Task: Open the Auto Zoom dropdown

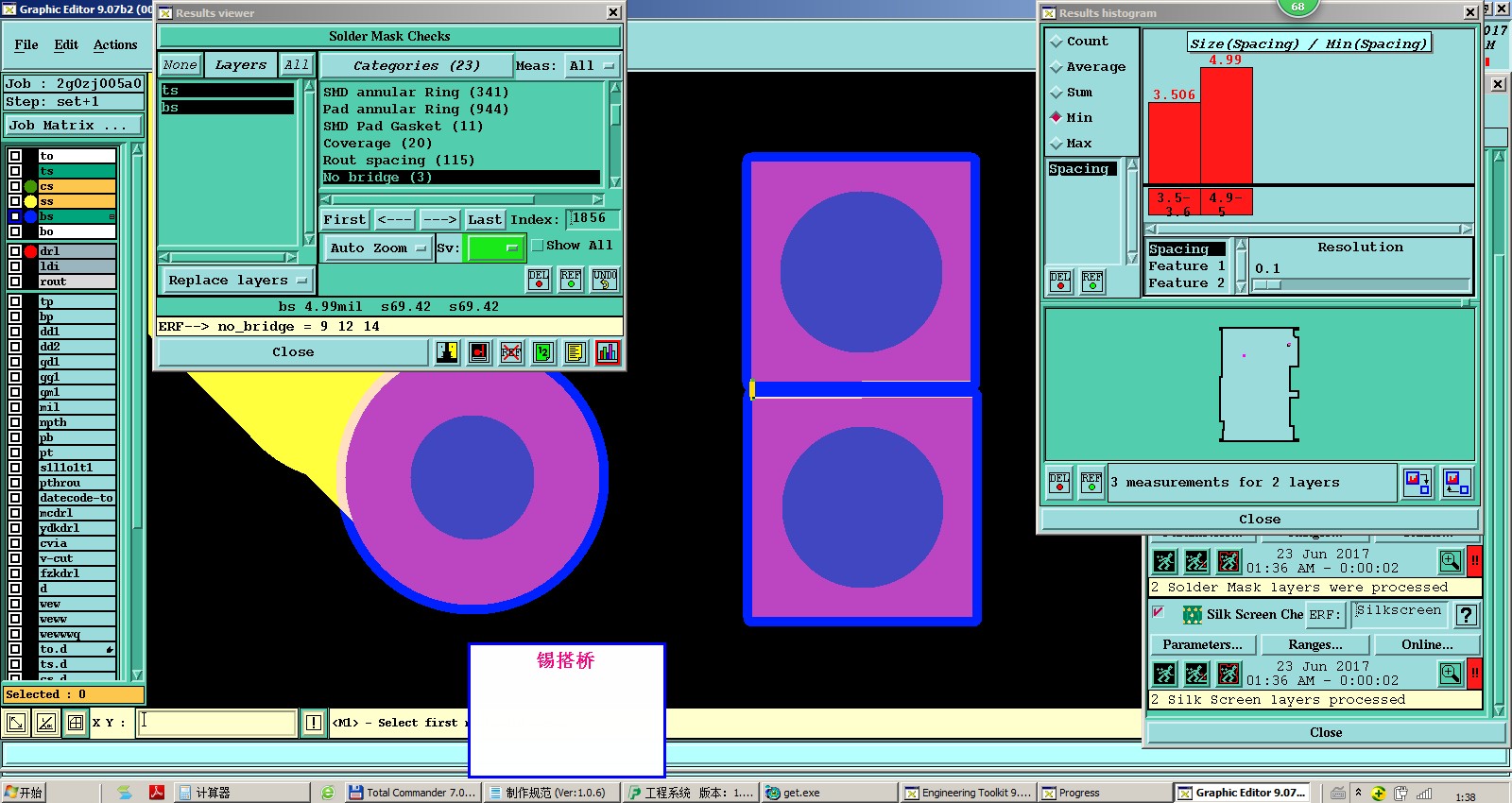Action: click(x=378, y=248)
